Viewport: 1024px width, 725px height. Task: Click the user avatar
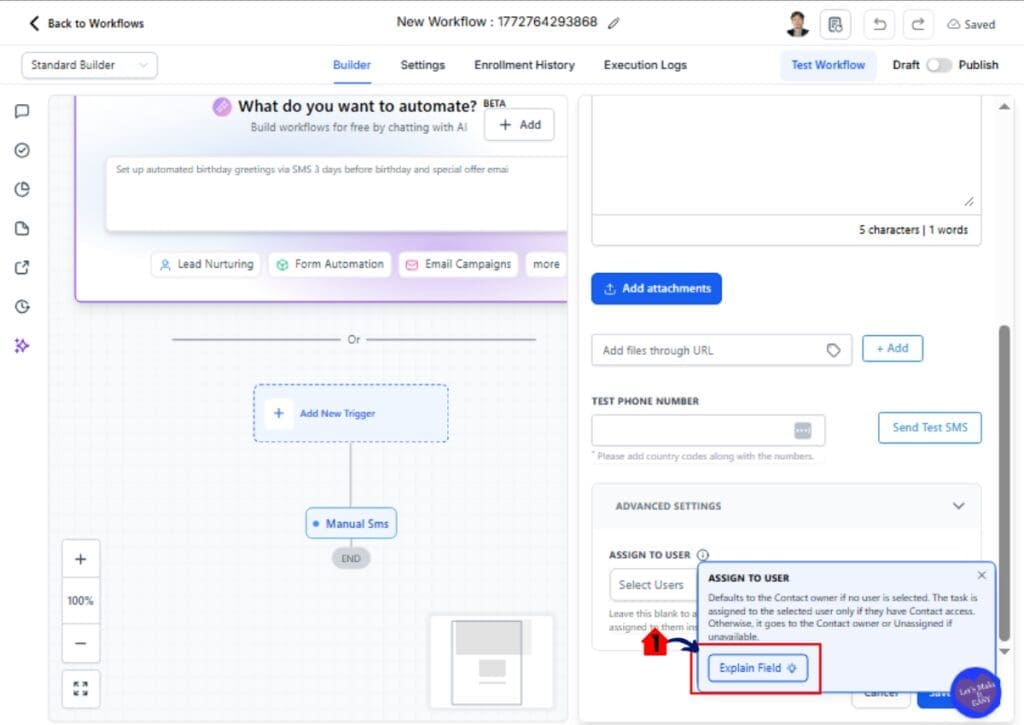pyautogui.click(x=797, y=24)
